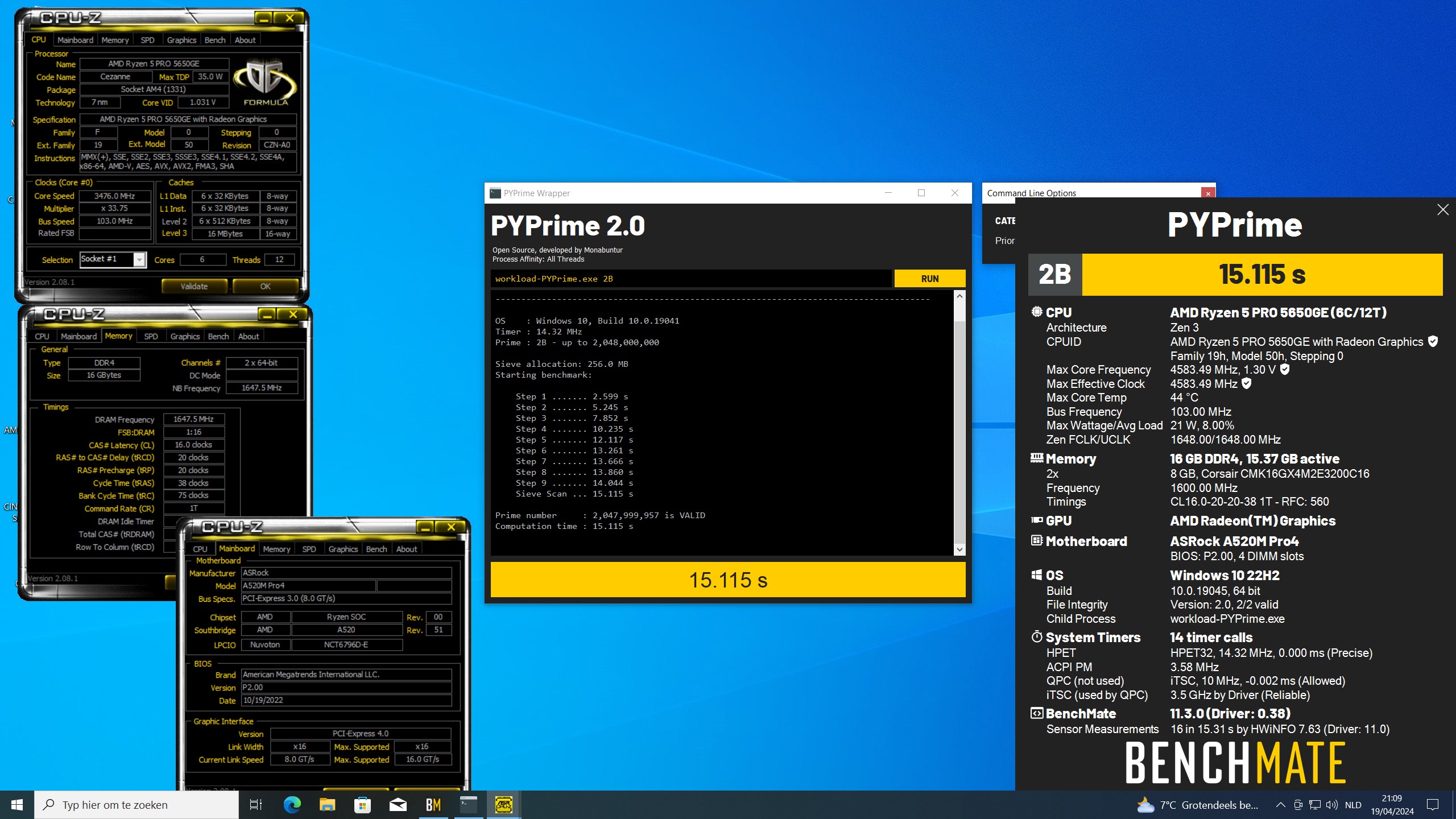
Task: Open Mainboard tab in top CPU-Z window
Action: [75, 40]
